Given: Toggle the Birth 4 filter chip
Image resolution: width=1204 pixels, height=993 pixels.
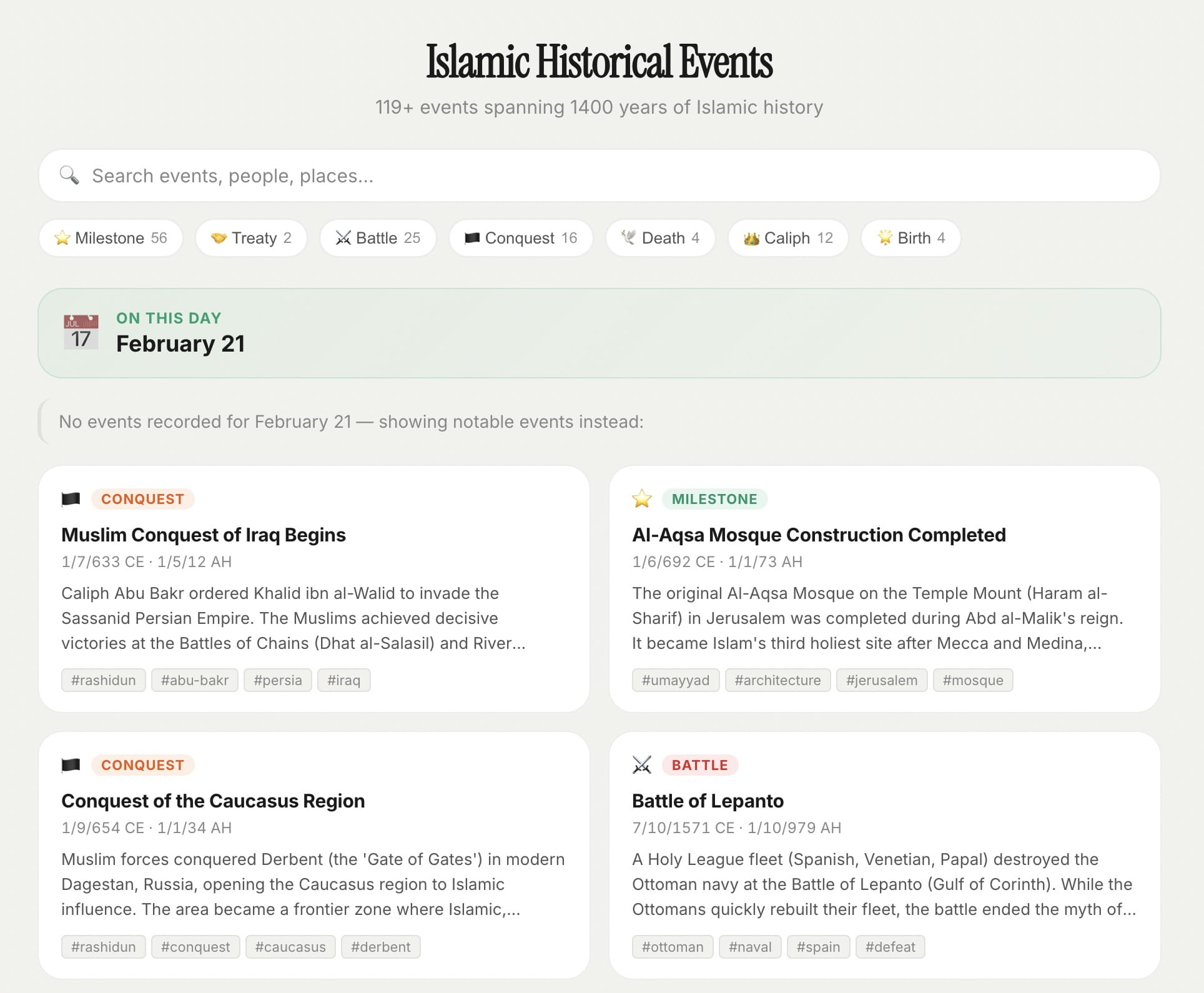Looking at the screenshot, I should coord(910,238).
